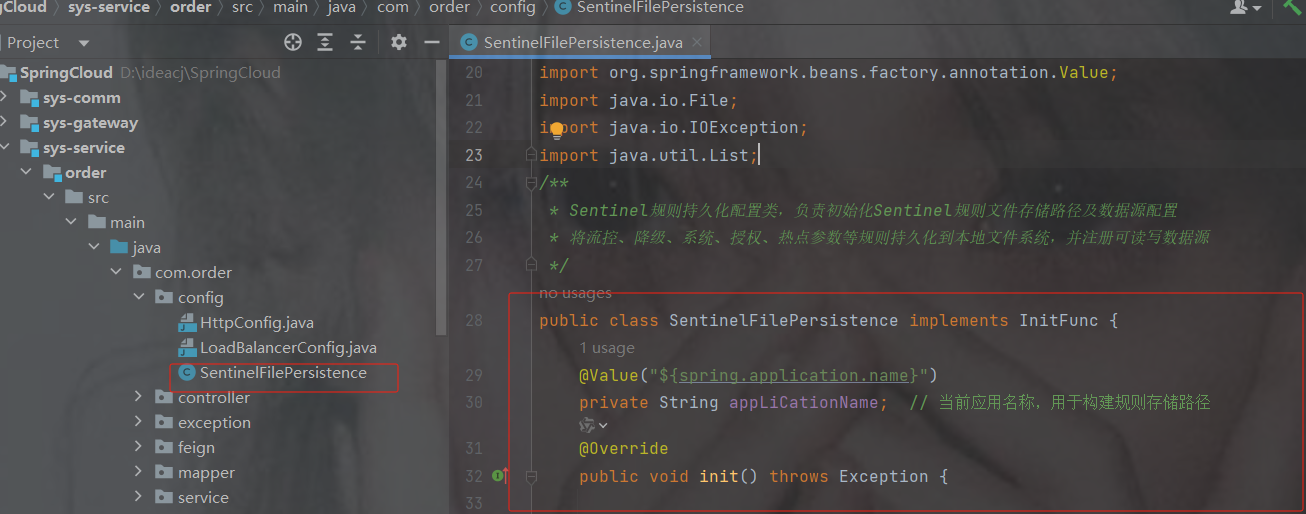Click spring.application.name property link

(x=794, y=375)
